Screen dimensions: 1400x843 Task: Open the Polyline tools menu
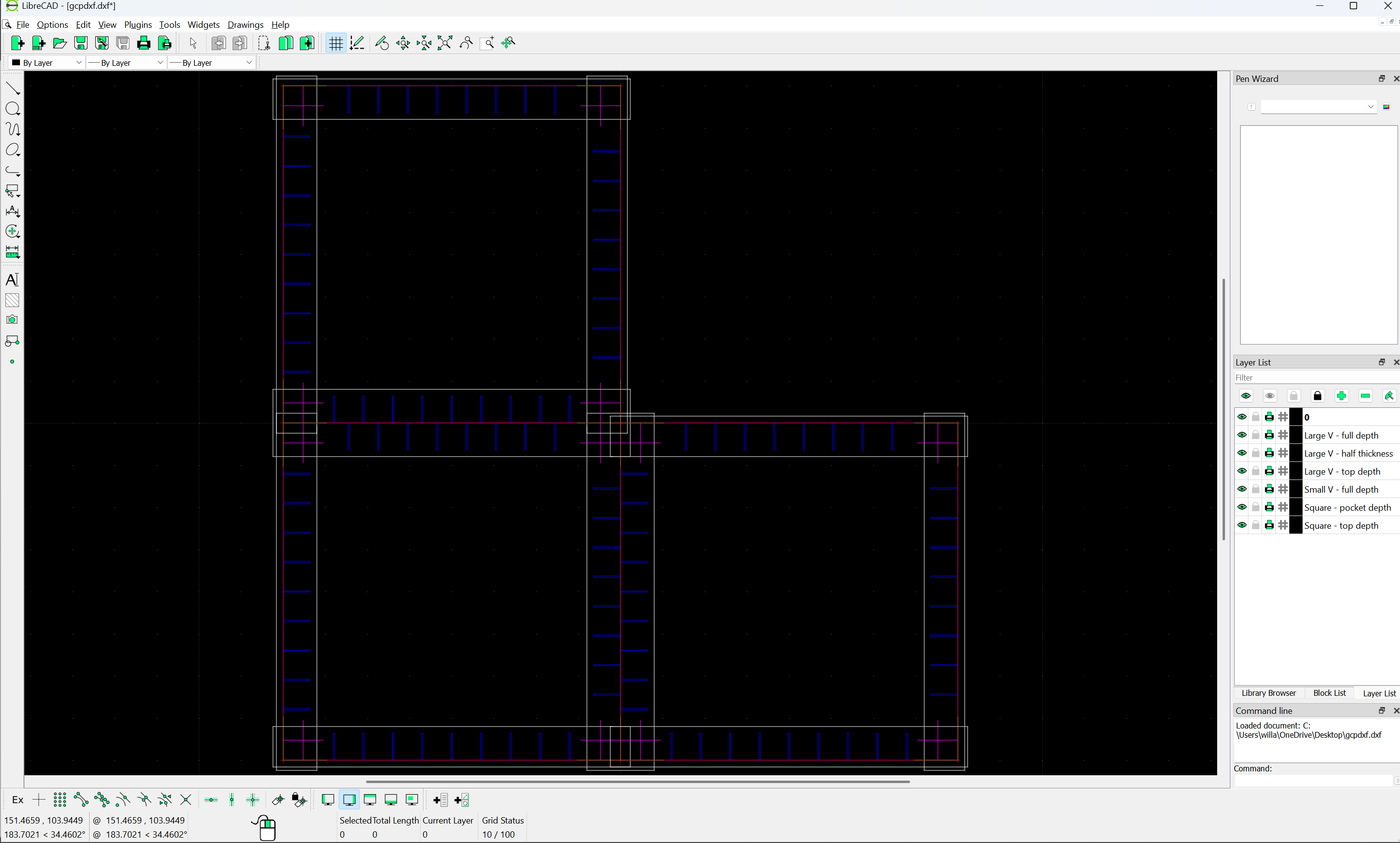click(x=13, y=171)
